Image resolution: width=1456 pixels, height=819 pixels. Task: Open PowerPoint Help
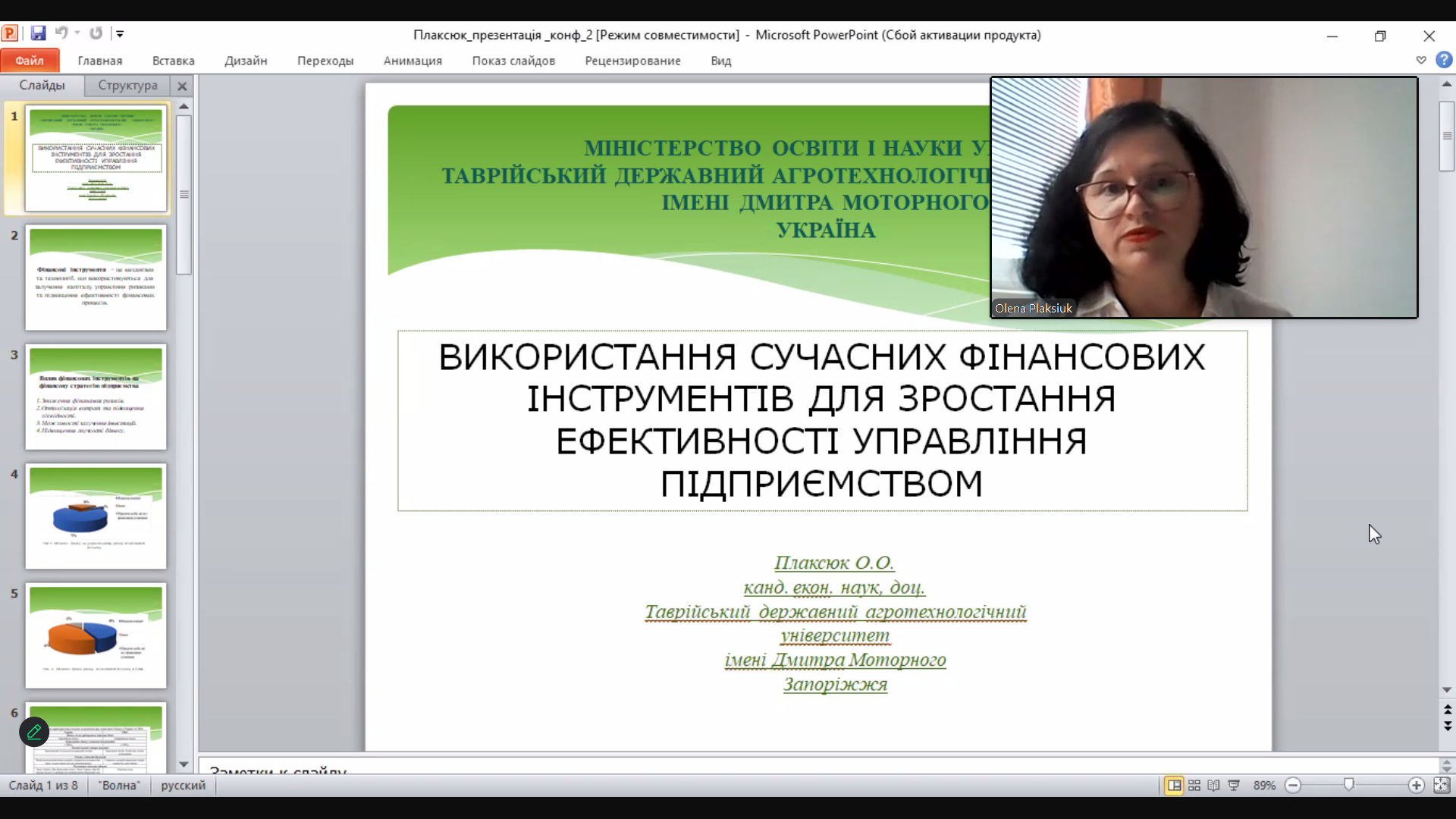[1445, 60]
